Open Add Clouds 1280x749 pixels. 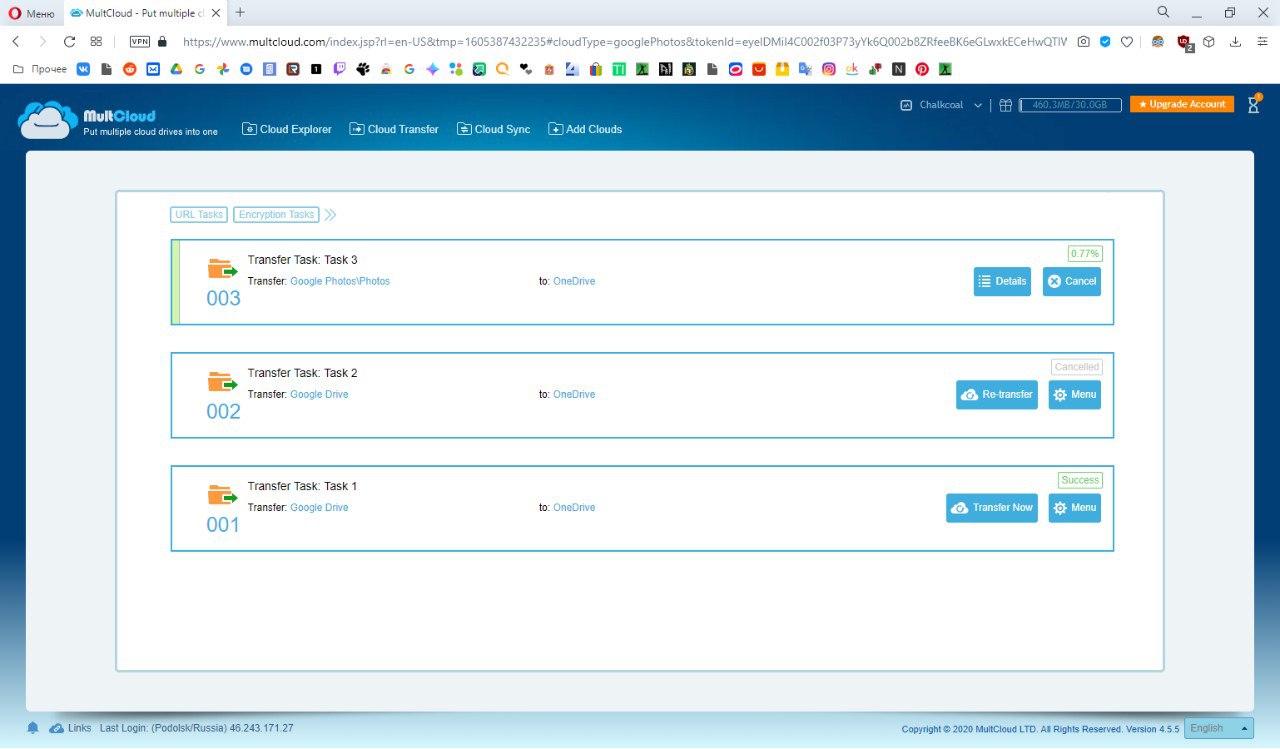click(x=585, y=129)
